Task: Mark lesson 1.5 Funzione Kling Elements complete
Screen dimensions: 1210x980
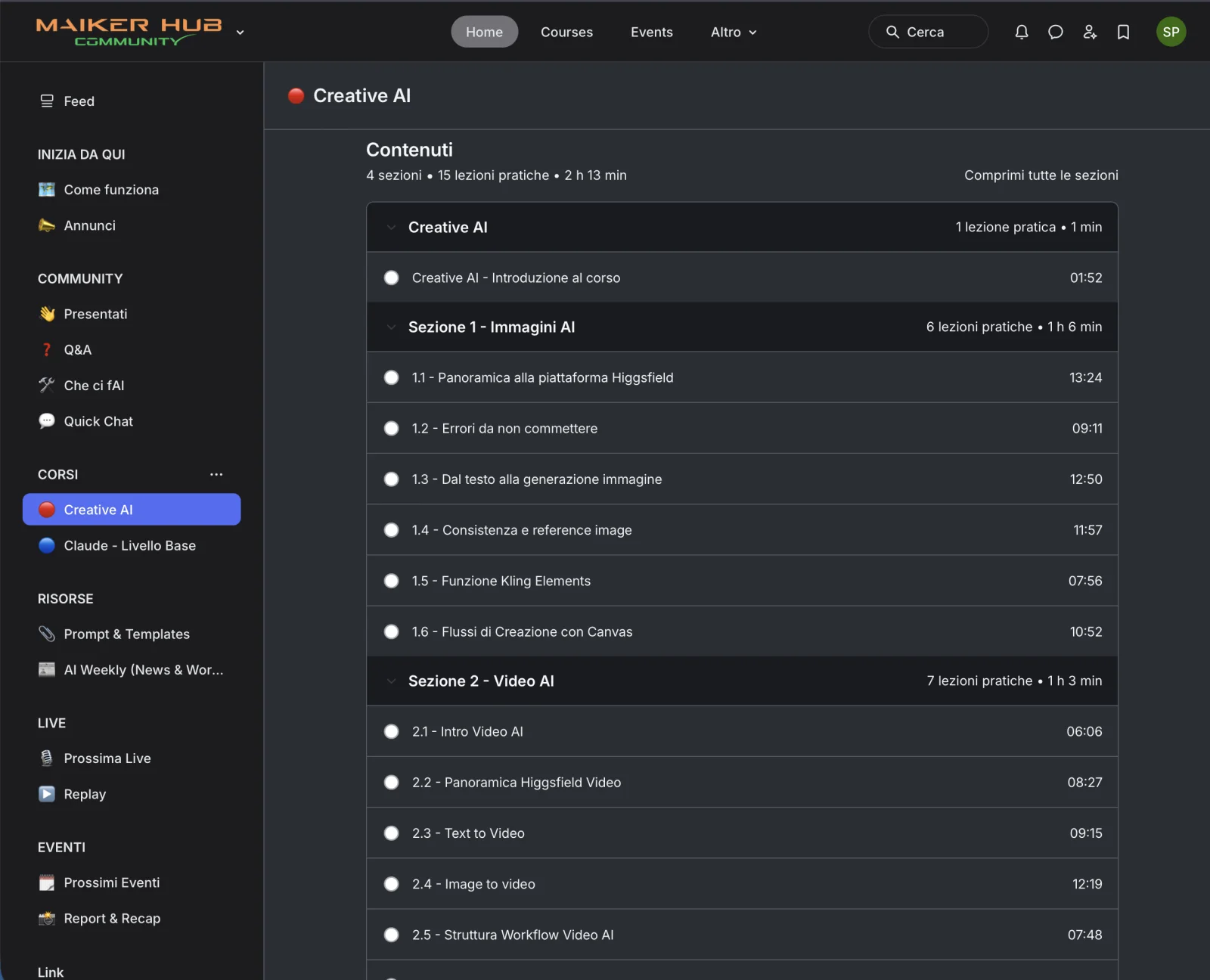Action: 391,581
